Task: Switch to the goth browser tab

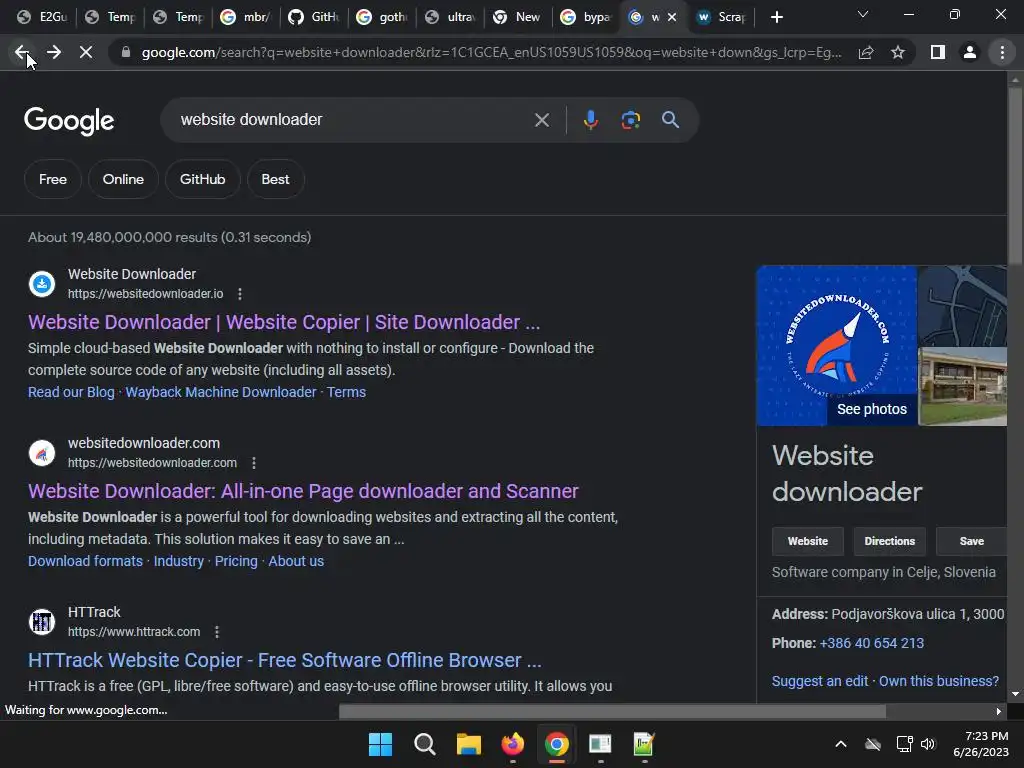Action: click(381, 17)
